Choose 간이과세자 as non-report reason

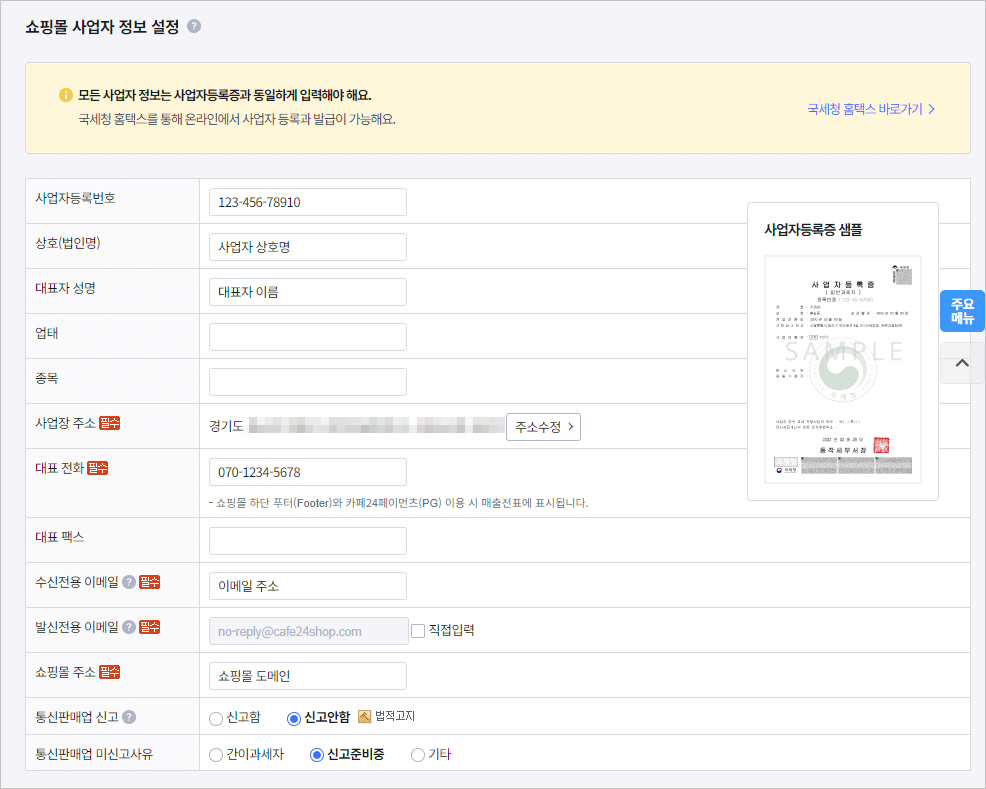216,754
